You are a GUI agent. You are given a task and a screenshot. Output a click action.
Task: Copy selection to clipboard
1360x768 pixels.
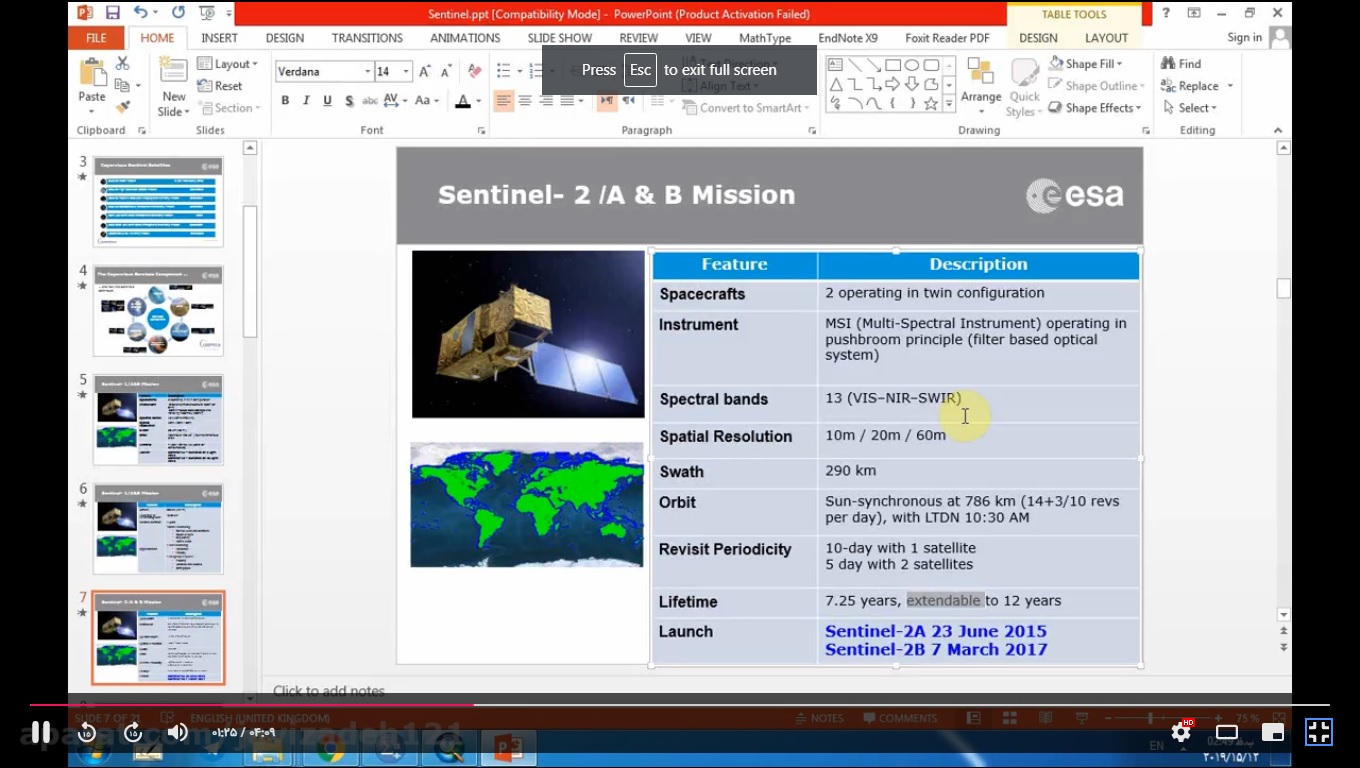(x=123, y=86)
